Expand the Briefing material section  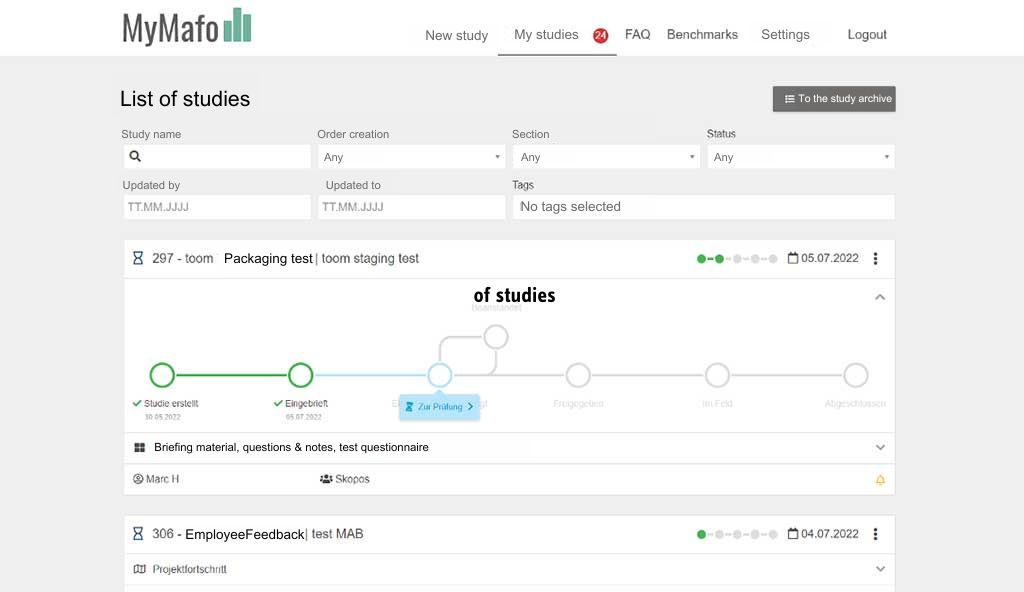pos(880,448)
